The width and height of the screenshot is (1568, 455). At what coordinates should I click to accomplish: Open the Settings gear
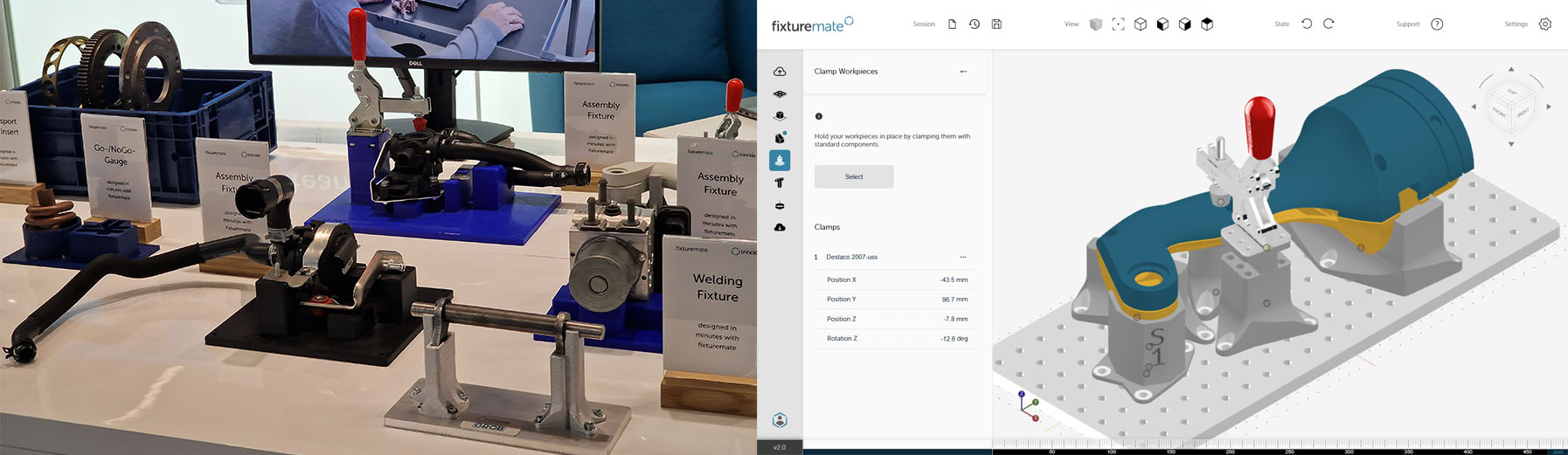click(x=1545, y=24)
